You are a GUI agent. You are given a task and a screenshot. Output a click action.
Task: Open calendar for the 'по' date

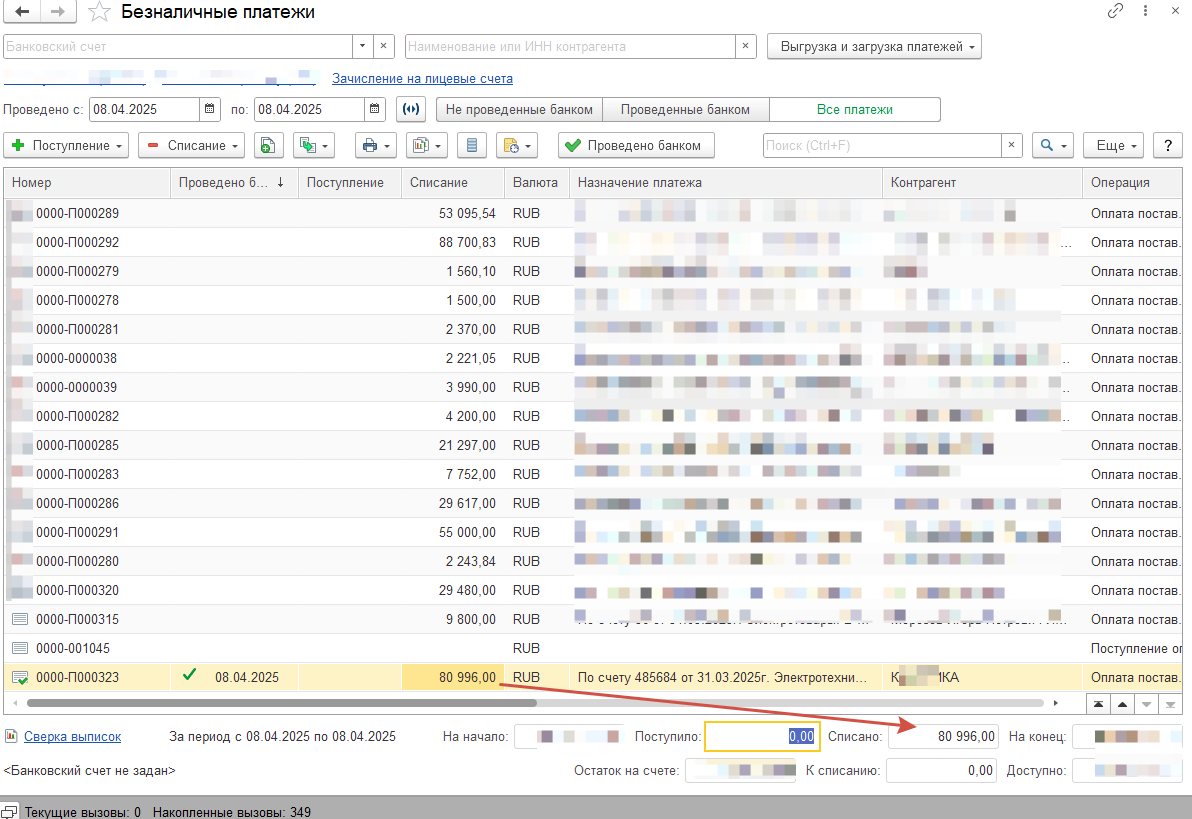(375, 109)
